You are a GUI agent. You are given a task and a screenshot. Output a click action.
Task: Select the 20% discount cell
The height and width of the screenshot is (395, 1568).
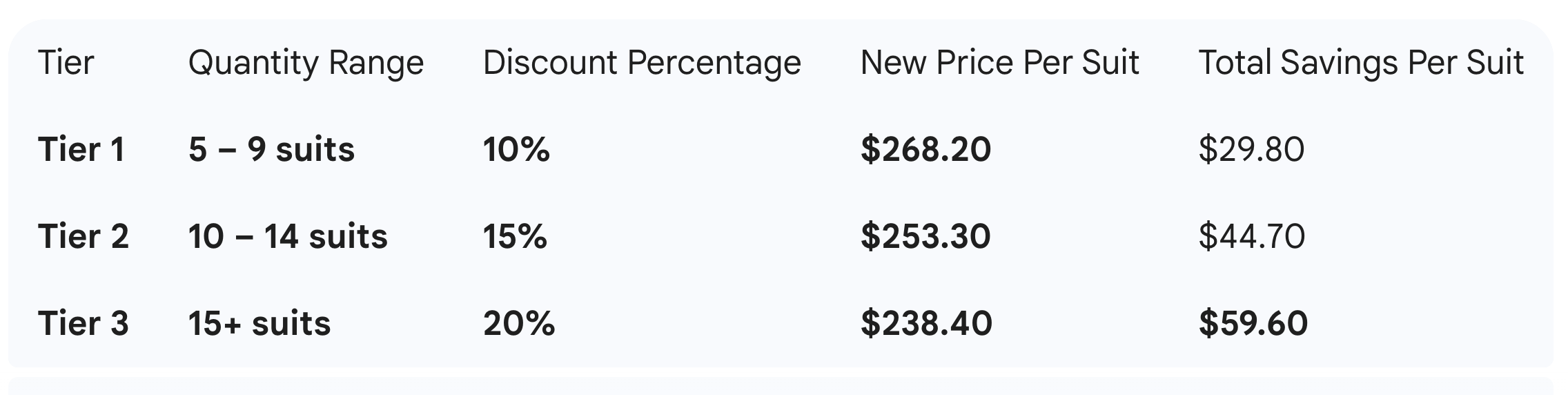coord(519,324)
